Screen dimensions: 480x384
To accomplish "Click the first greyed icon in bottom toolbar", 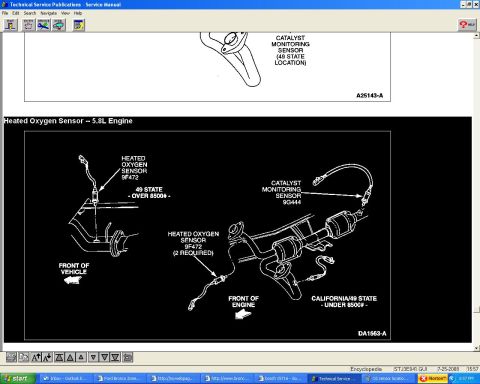I will coord(11,358).
